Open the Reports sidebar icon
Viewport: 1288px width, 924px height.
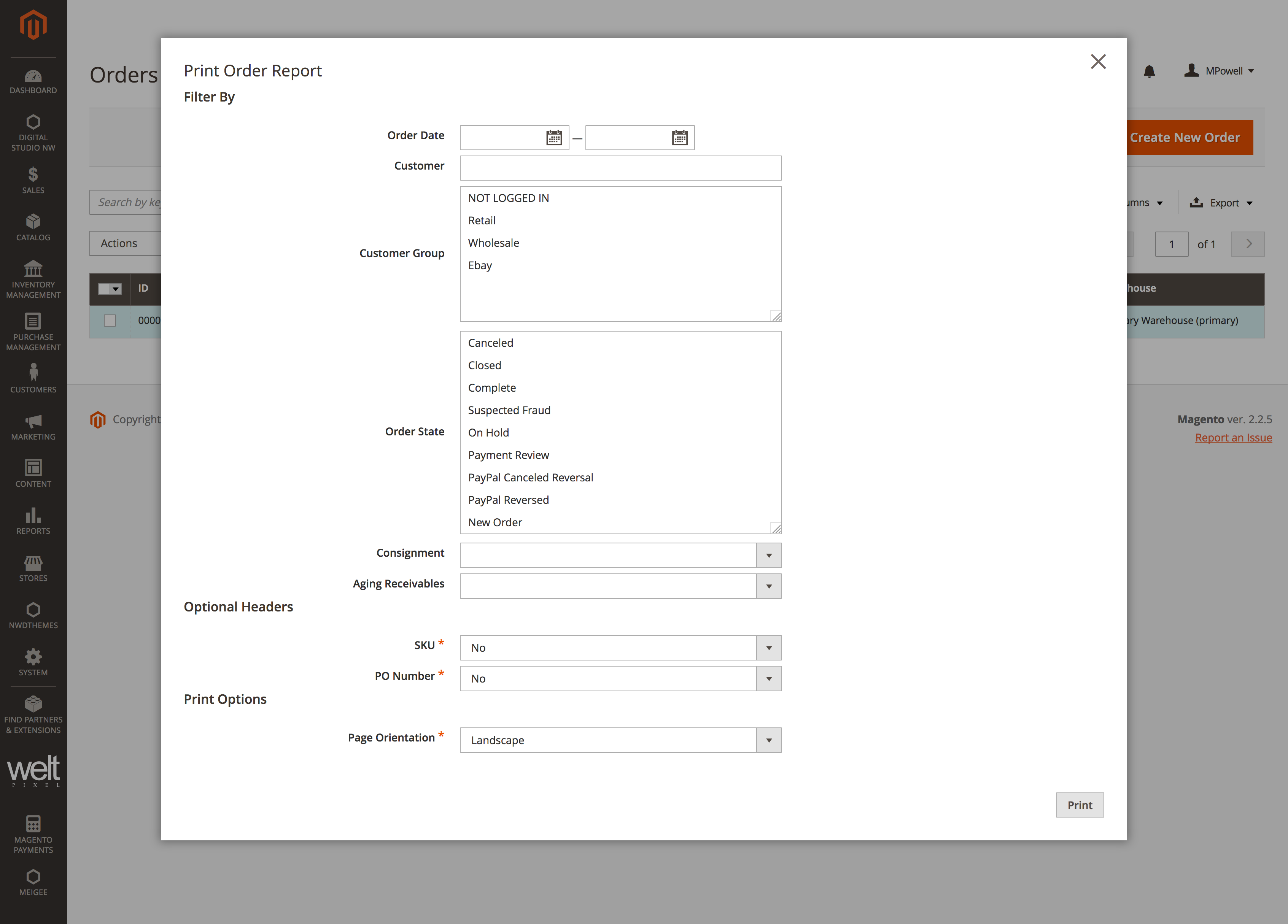pyautogui.click(x=33, y=521)
